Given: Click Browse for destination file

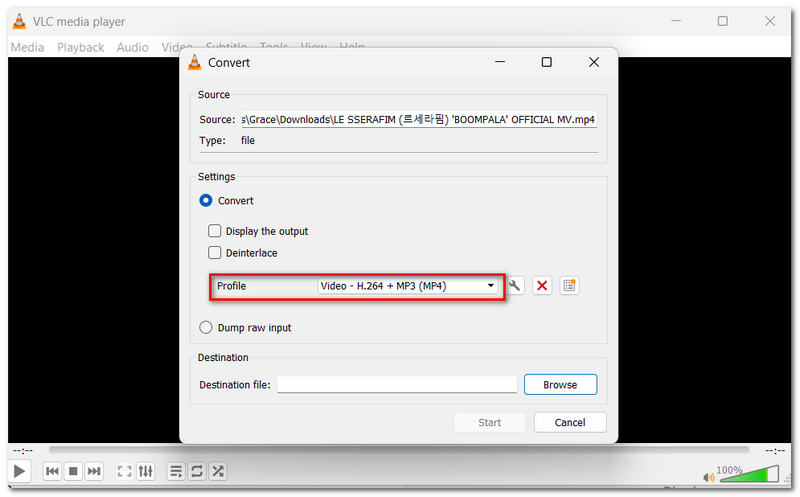Looking at the screenshot, I should (x=560, y=385).
